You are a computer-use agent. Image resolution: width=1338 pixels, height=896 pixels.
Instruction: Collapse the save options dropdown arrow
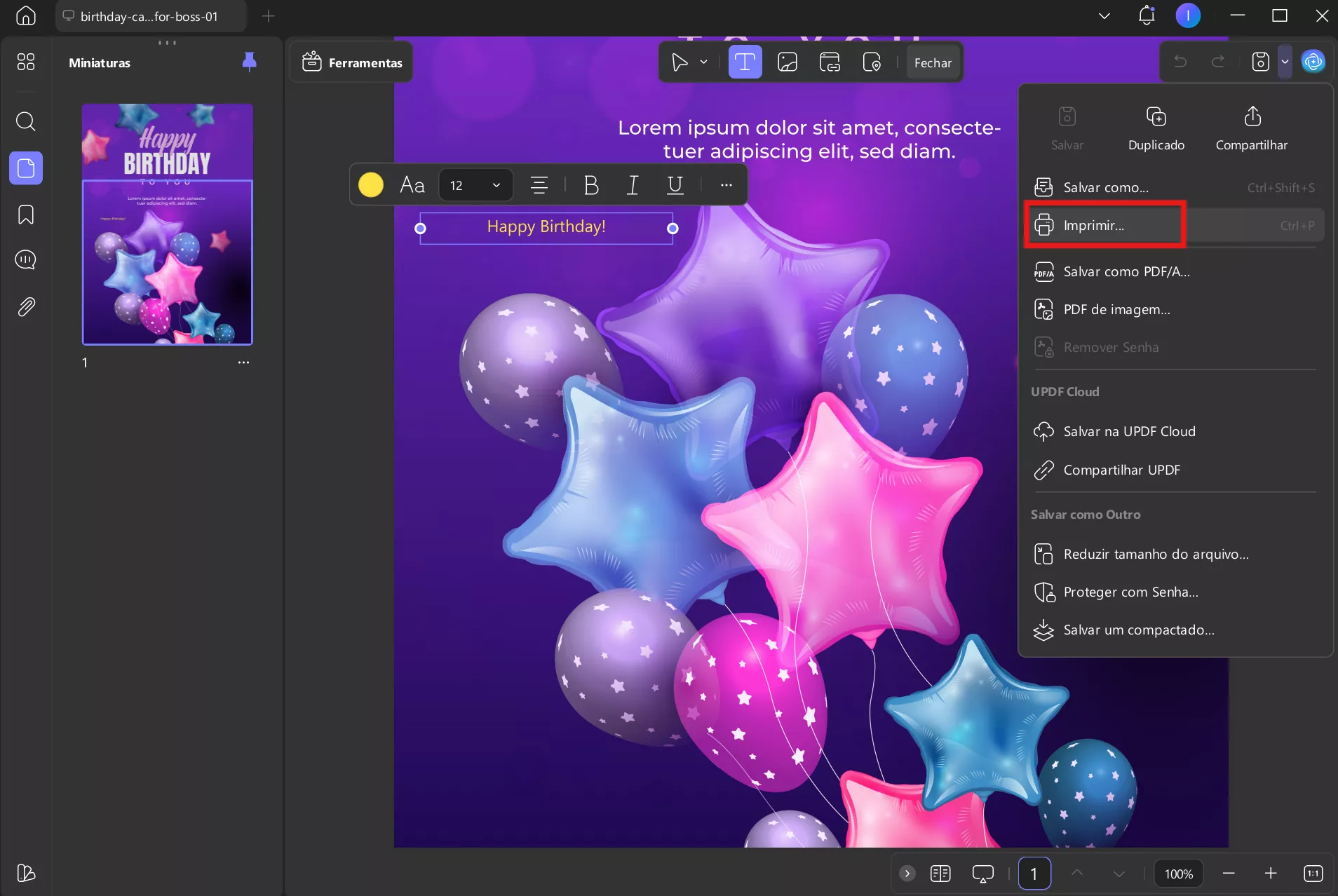pyautogui.click(x=1285, y=62)
